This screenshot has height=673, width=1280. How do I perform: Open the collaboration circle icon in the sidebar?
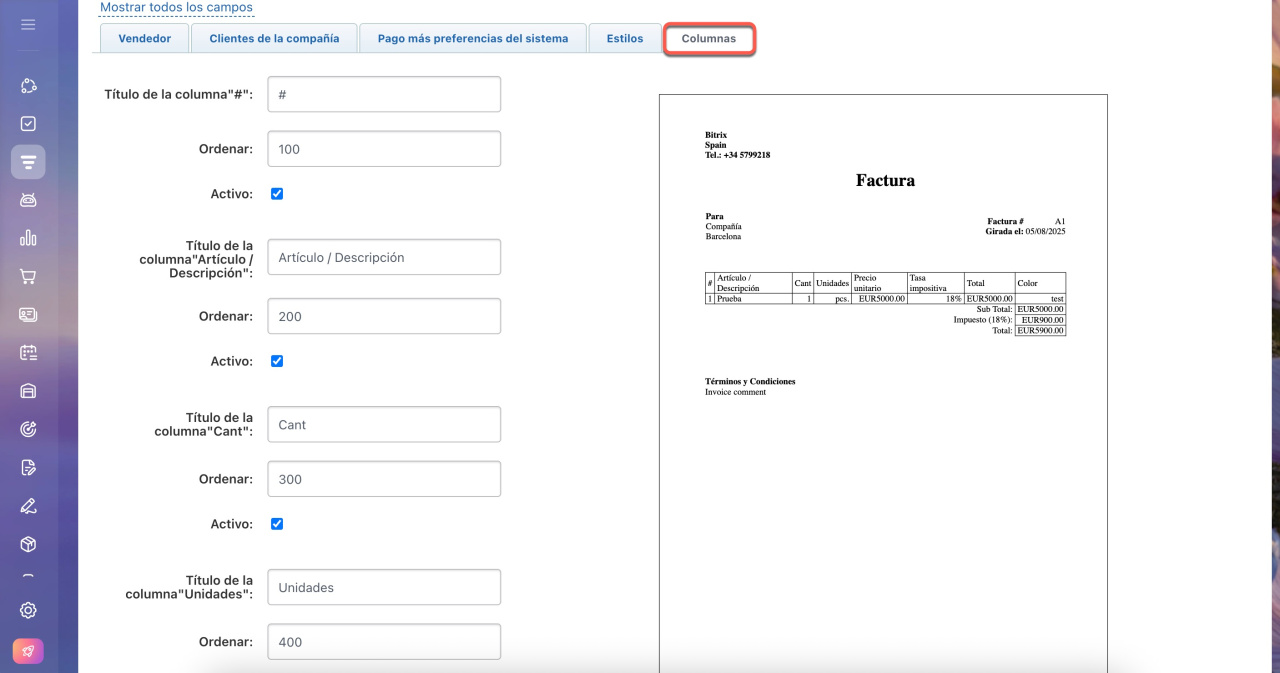[28, 86]
